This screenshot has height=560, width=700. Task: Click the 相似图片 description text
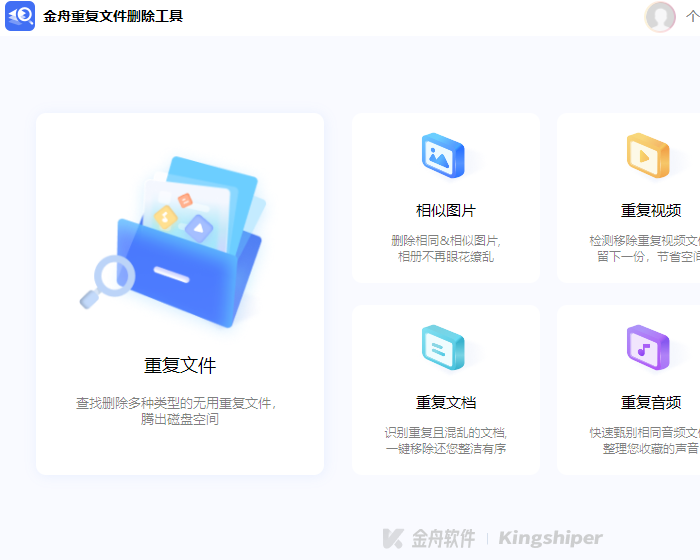tap(446, 248)
